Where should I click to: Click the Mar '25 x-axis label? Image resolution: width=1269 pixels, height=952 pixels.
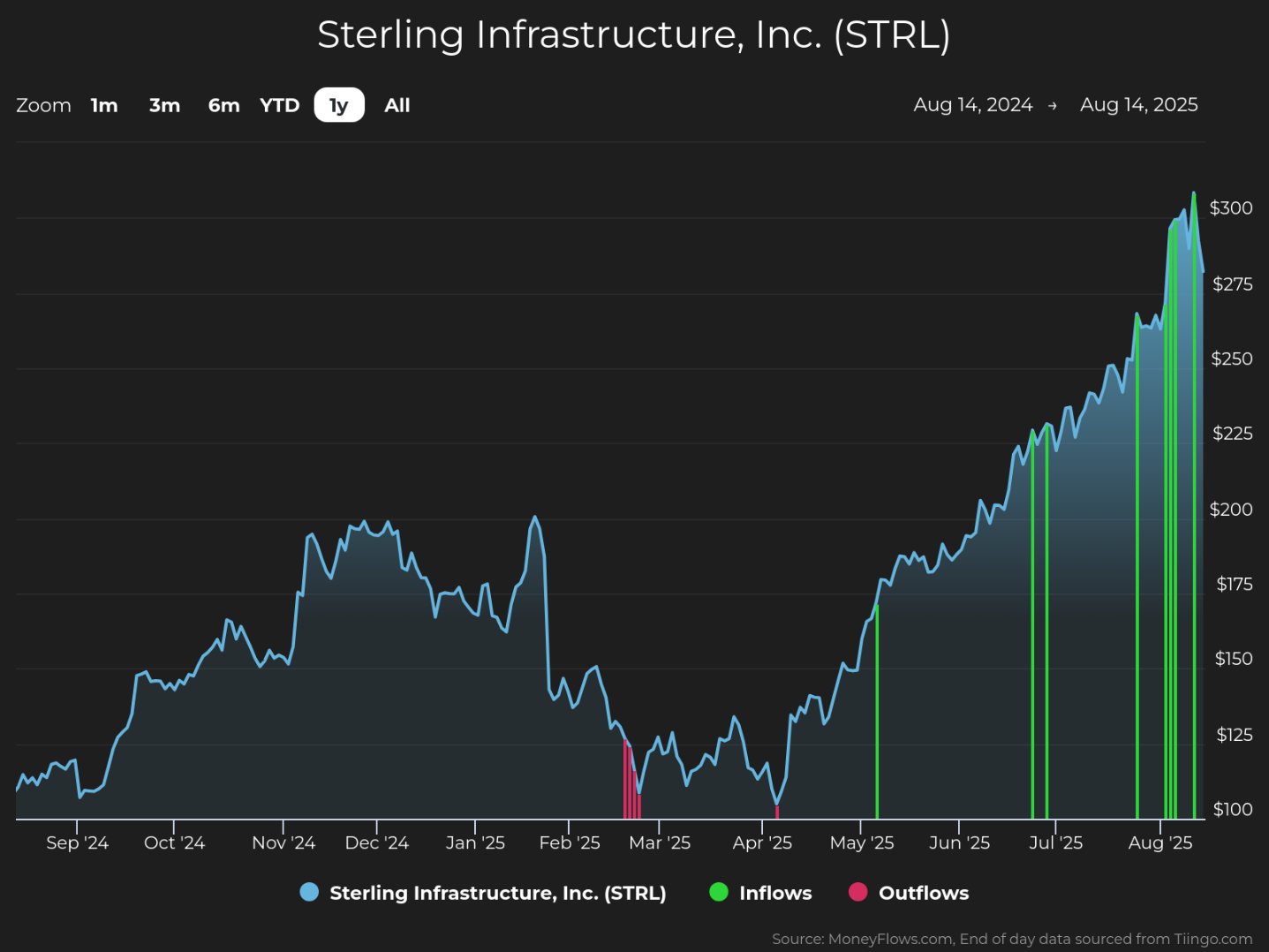660,842
